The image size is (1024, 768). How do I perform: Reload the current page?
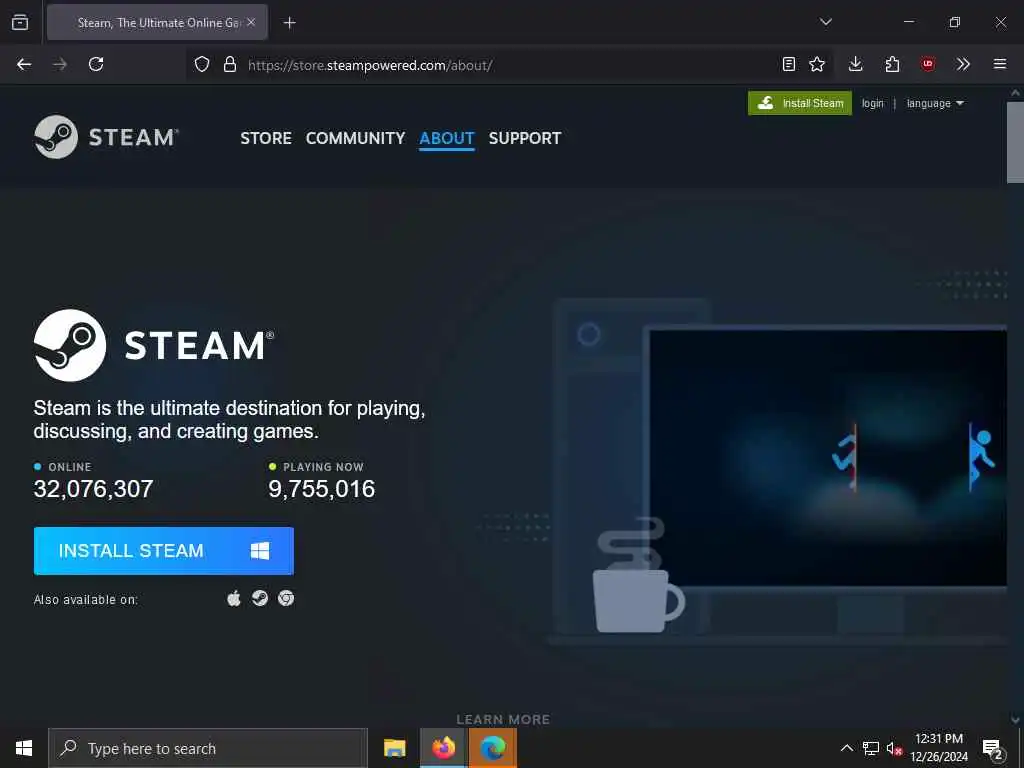[x=96, y=64]
